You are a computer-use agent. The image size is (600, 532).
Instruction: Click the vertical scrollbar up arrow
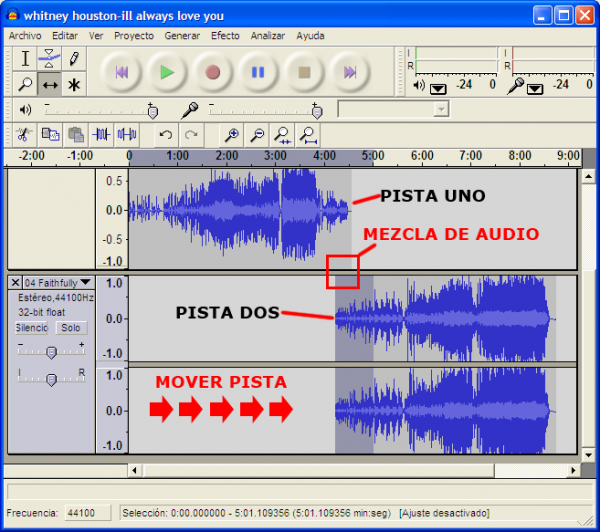point(588,176)
